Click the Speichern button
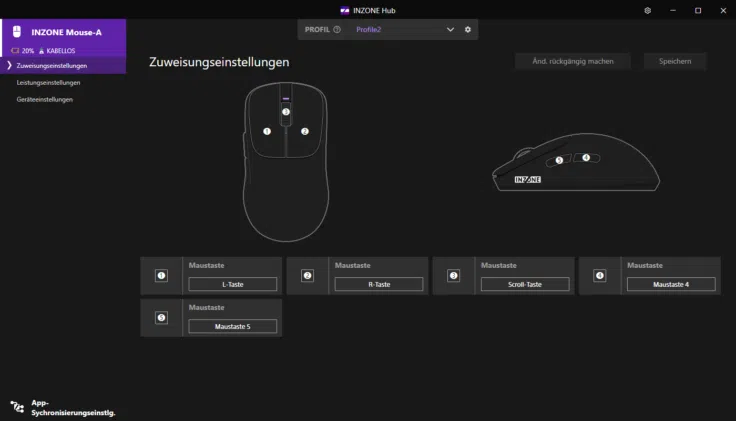Image resolution: width=736 pixels, height=421 pixels. (x=674, y=61)
